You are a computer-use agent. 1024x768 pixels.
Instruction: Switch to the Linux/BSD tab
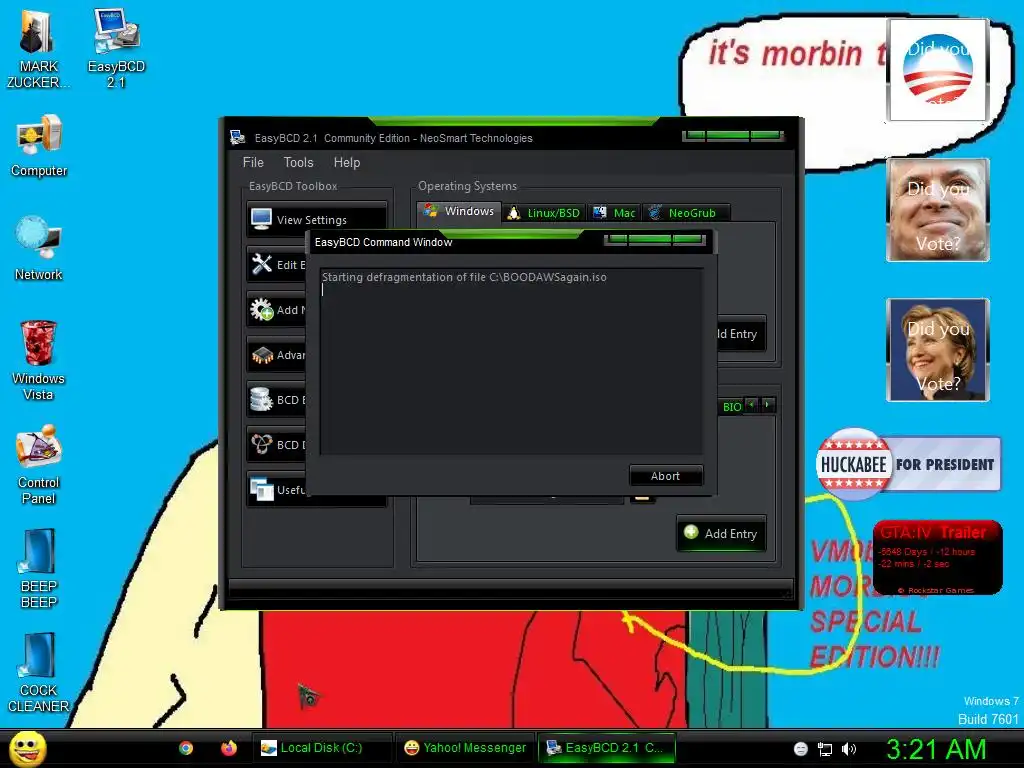click(544, 213)
